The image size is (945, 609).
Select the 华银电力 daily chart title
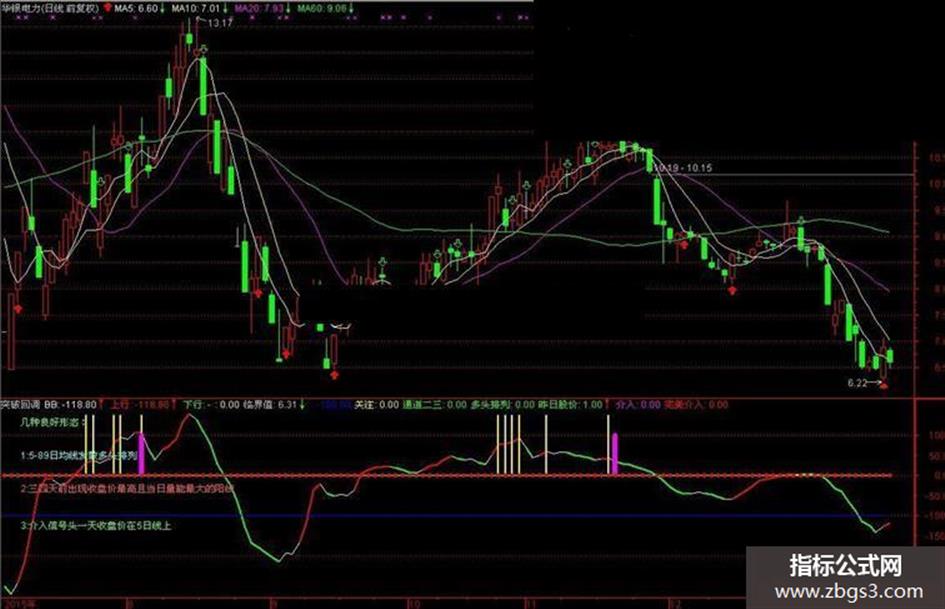pos(50,8)
